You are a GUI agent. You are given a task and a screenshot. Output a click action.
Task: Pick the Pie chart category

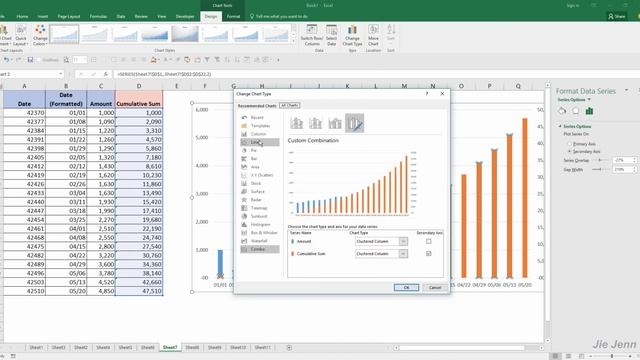[260, 150]
